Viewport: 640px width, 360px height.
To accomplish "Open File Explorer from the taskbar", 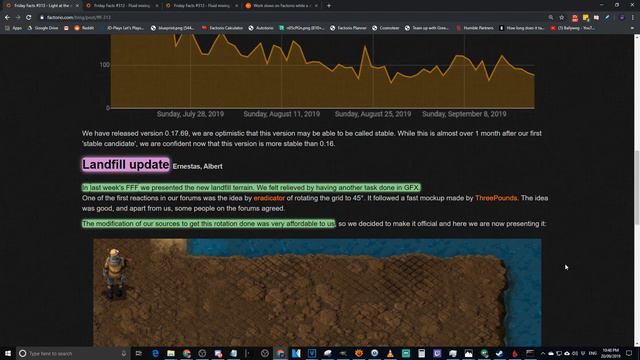I will (x=171, y=353).
